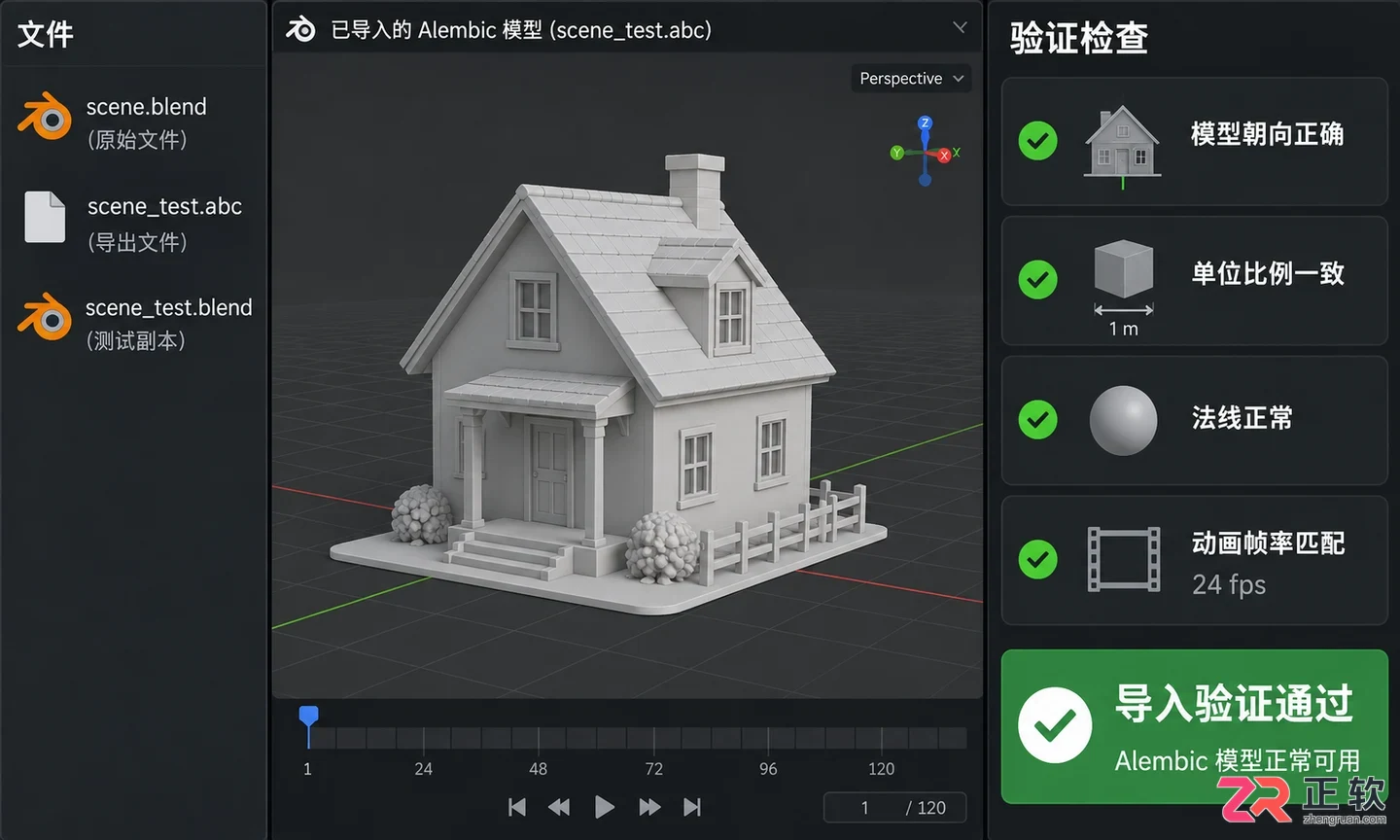Screen dimensions: 1400x840
Task: Click the animation frame rate check mark
Action: pyautogui.click(x=1038, y=559)
